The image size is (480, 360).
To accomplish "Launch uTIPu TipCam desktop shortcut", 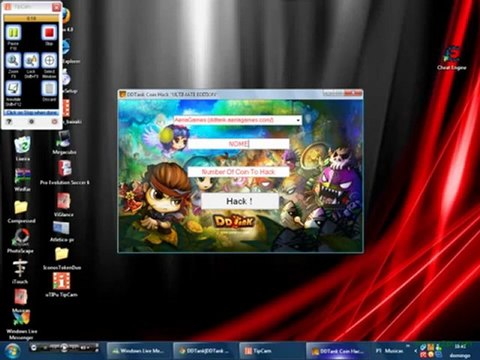I will click(x=61, y=284).
